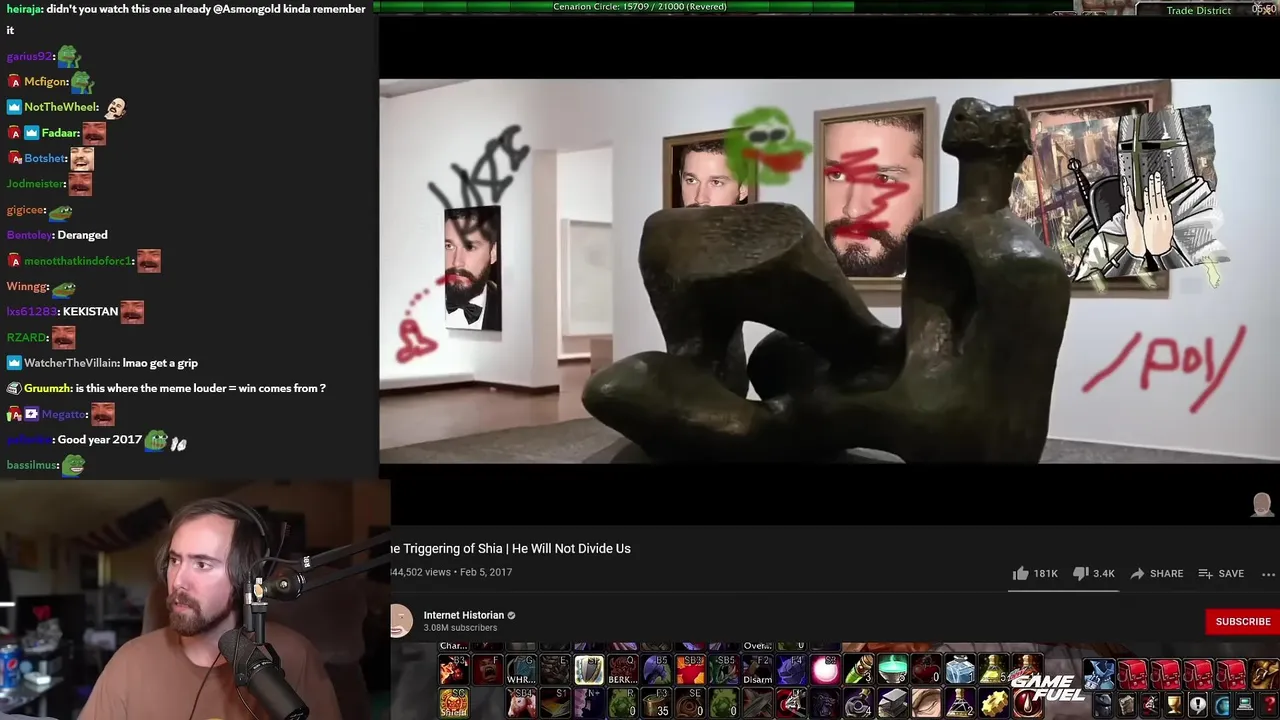Click the crown badge beside NotTheWheel

[14, 107]
